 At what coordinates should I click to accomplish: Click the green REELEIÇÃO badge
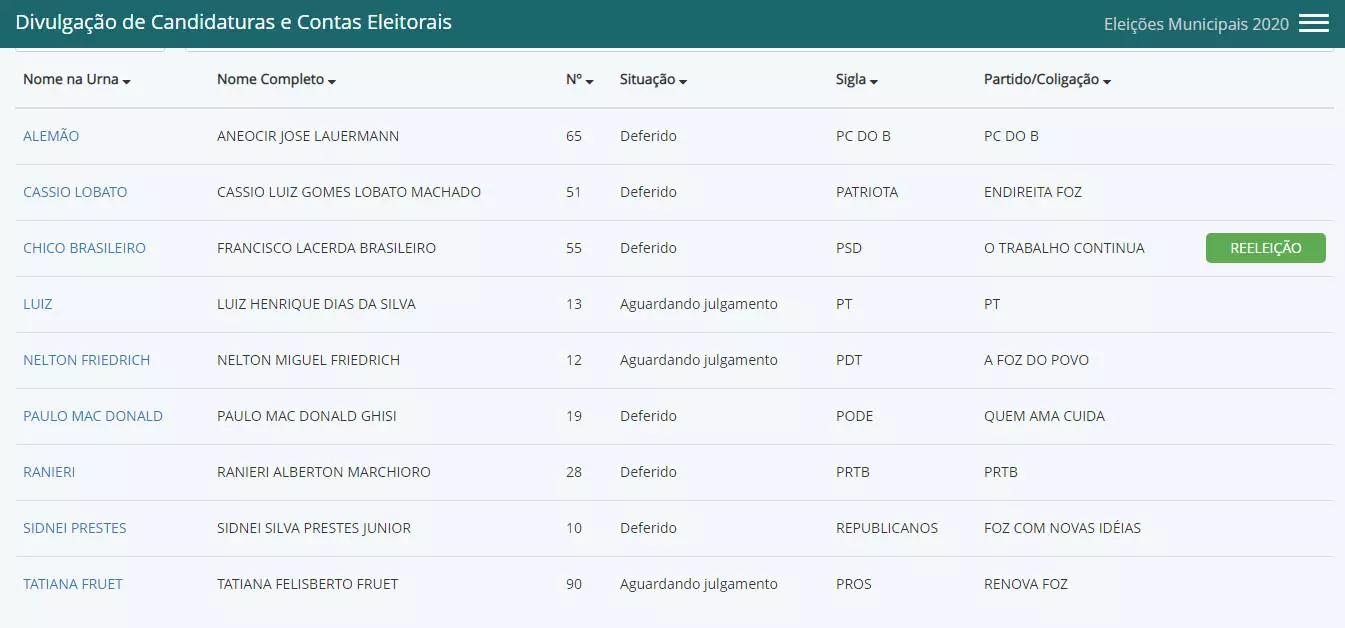[1265, 248]
